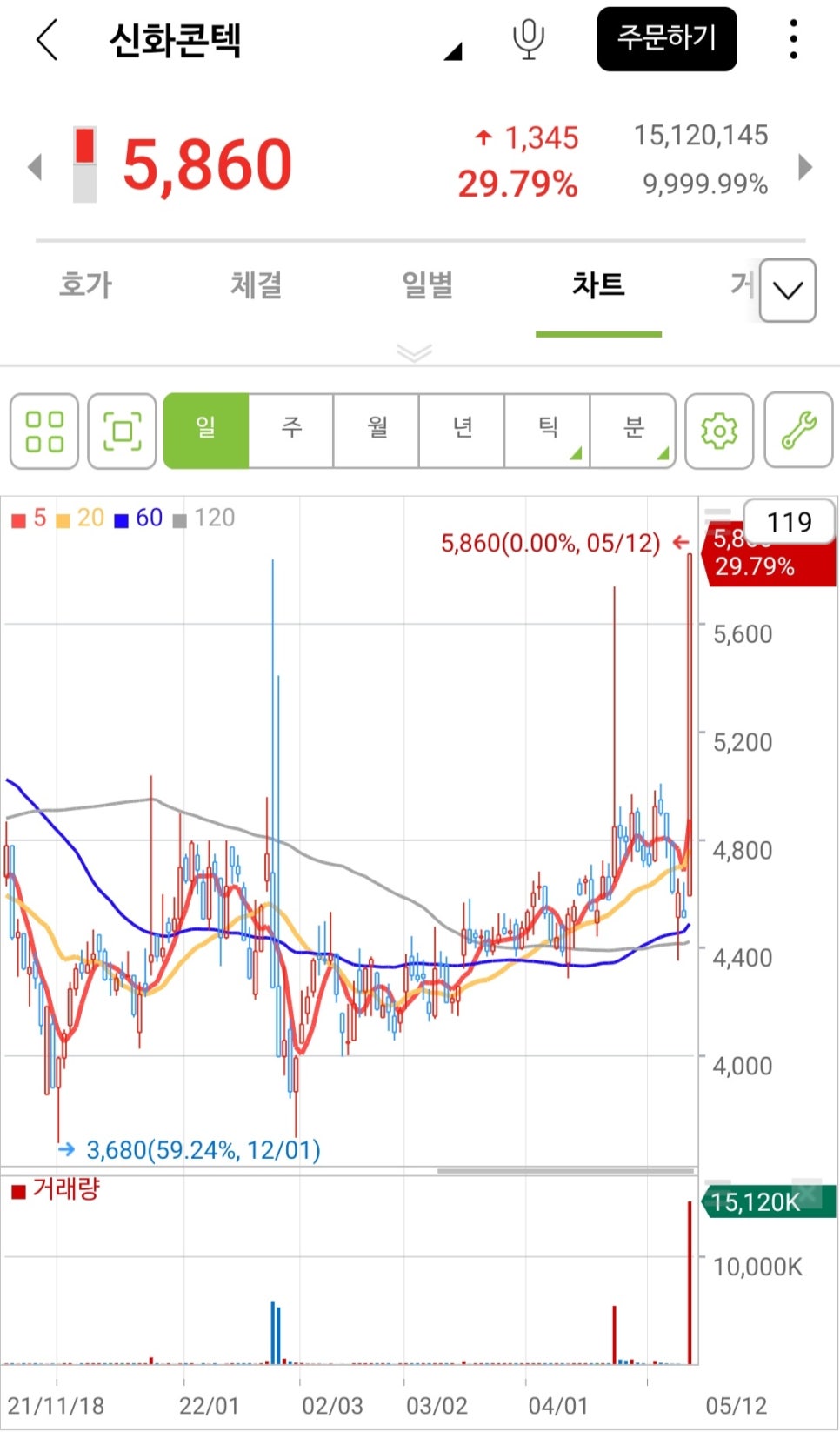This screenshot has width=840, height=1432.
Task: Tap the 주문하기 order button
Action: 667,39
